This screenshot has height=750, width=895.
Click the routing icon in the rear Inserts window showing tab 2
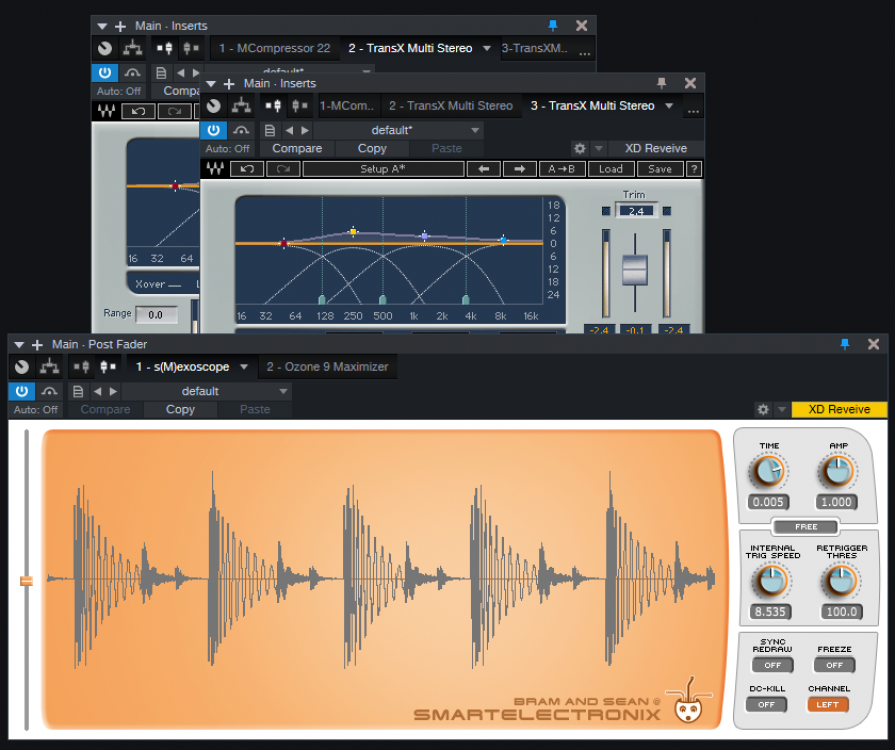pos(132,48)
